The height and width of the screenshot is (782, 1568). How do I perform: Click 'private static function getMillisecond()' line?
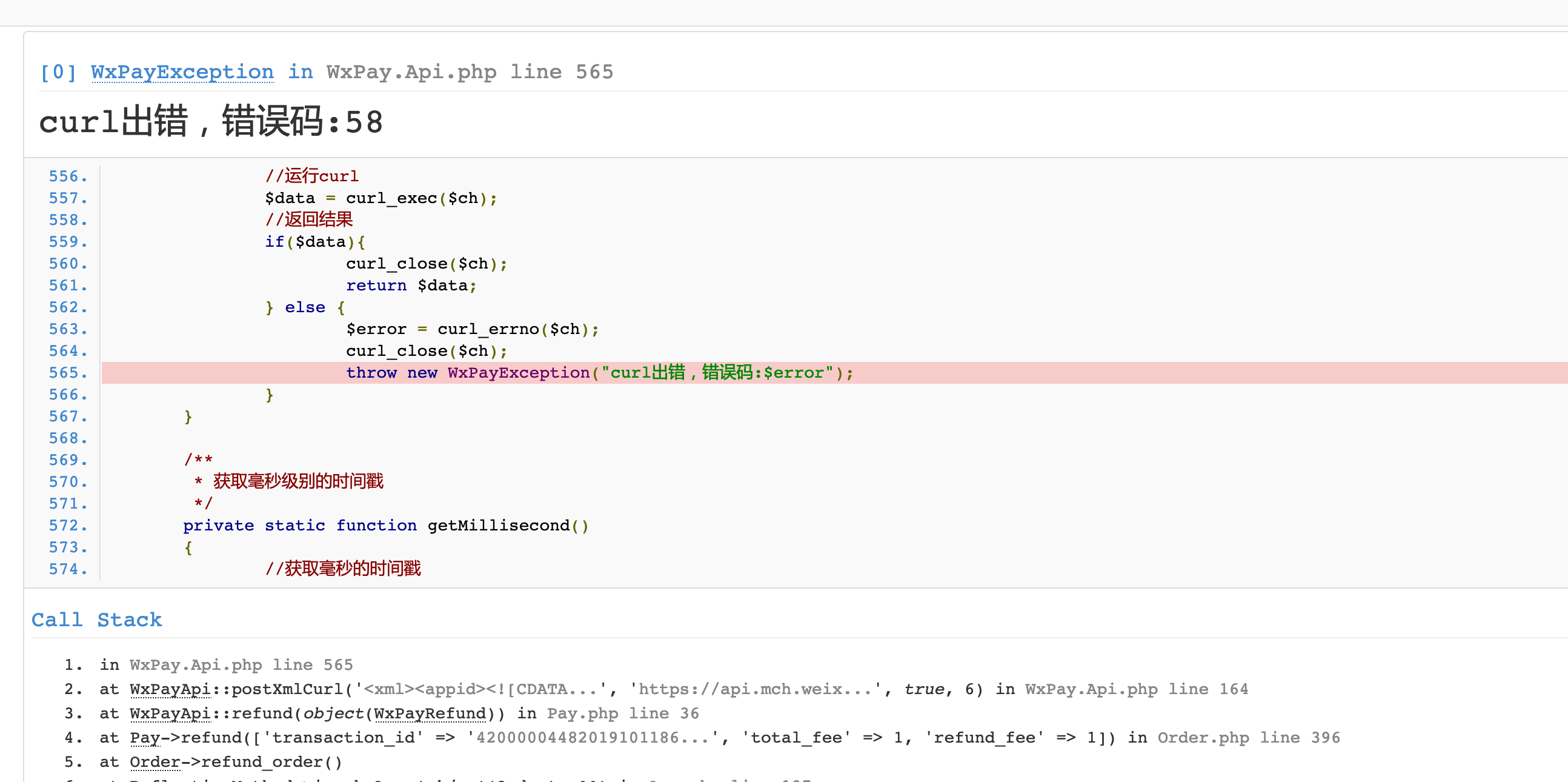tap(386, 526)
